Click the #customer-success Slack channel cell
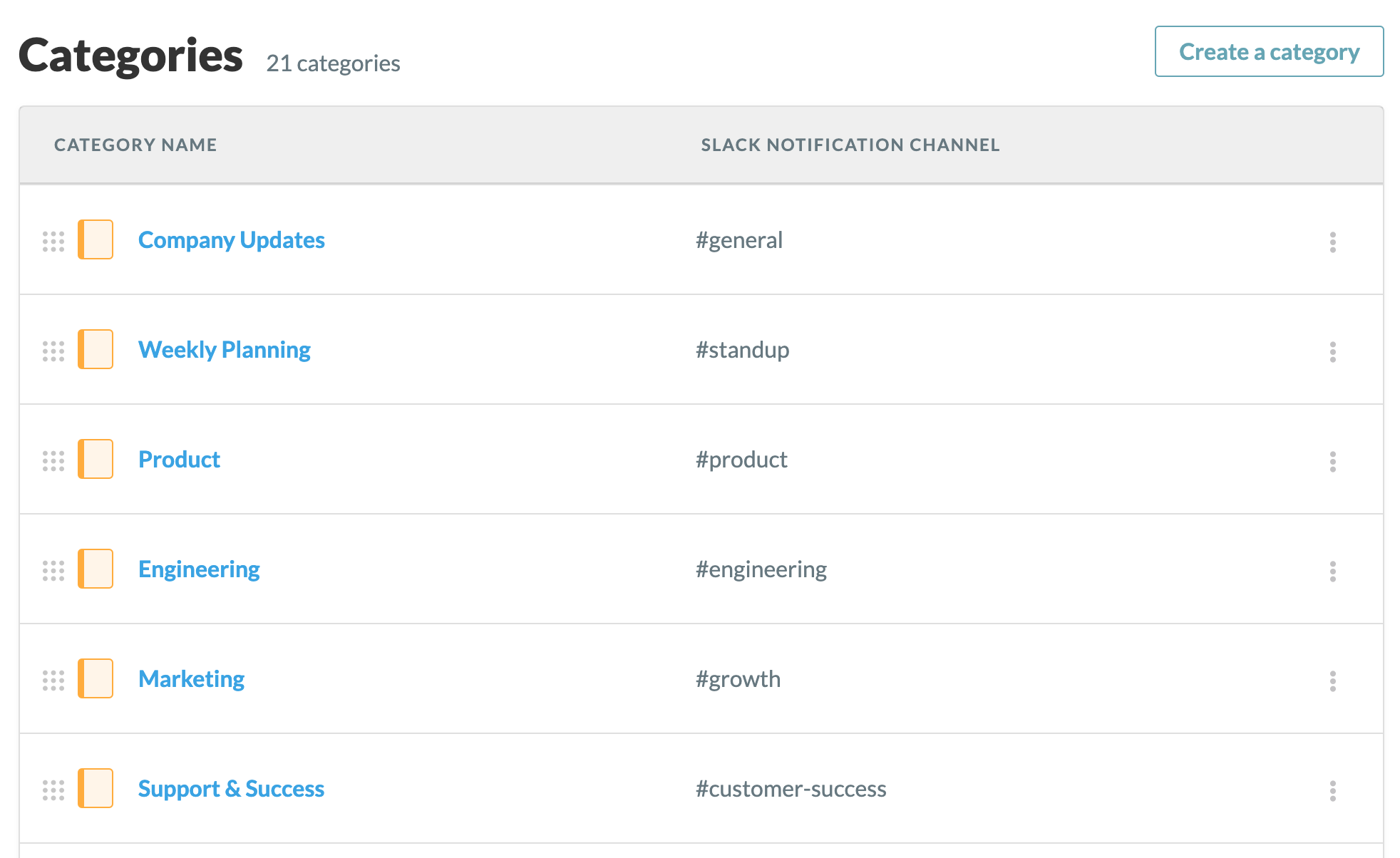 [x=791, y=789]
